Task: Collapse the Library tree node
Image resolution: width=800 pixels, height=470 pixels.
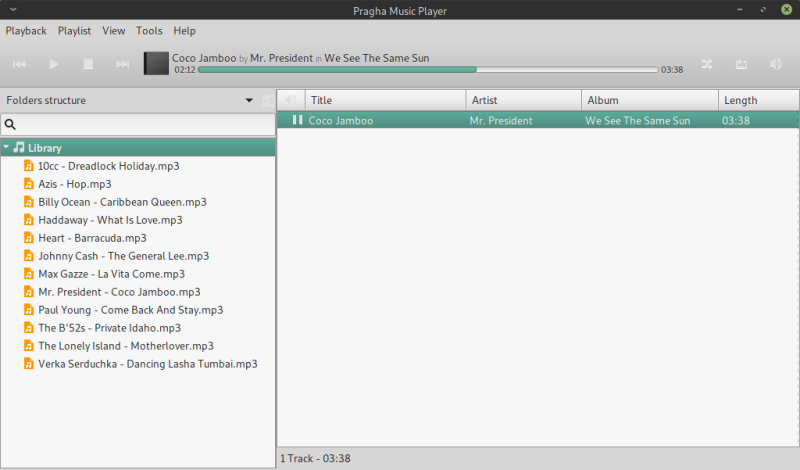Action: [x=6, y=147]
